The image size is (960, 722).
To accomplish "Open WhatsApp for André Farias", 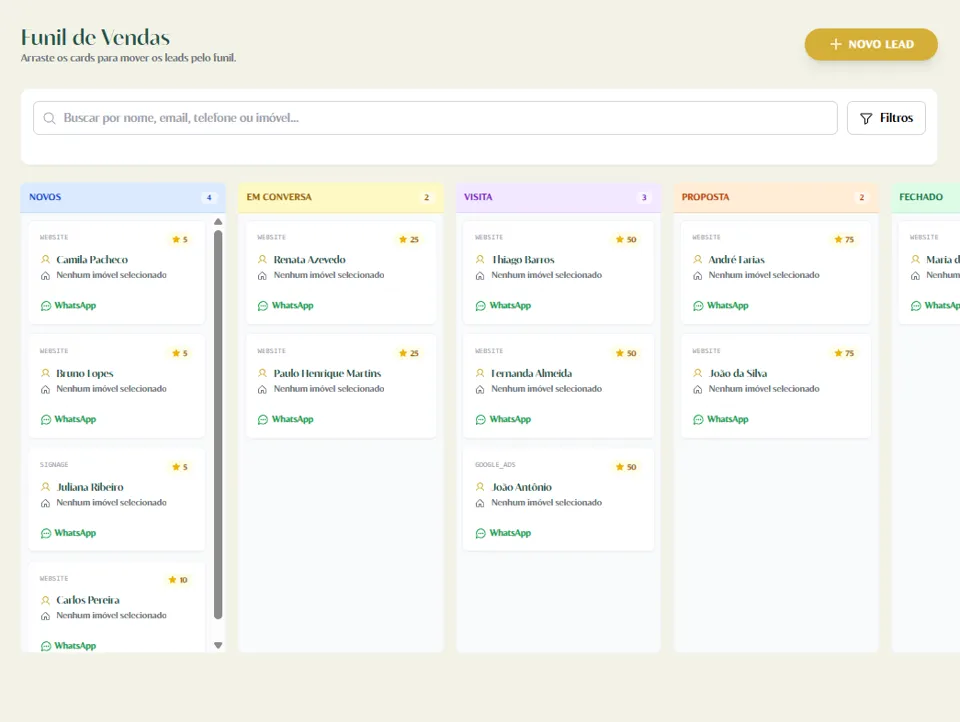I will click(721, 306).
